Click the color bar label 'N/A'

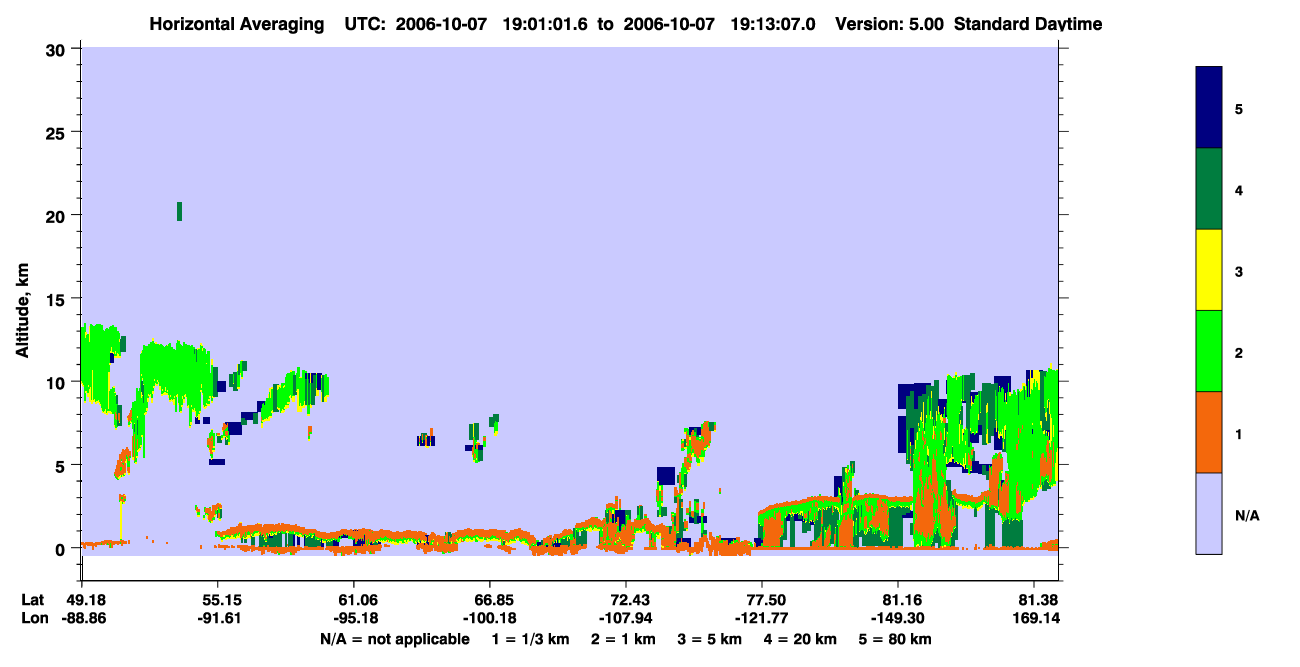point(1246,516)
